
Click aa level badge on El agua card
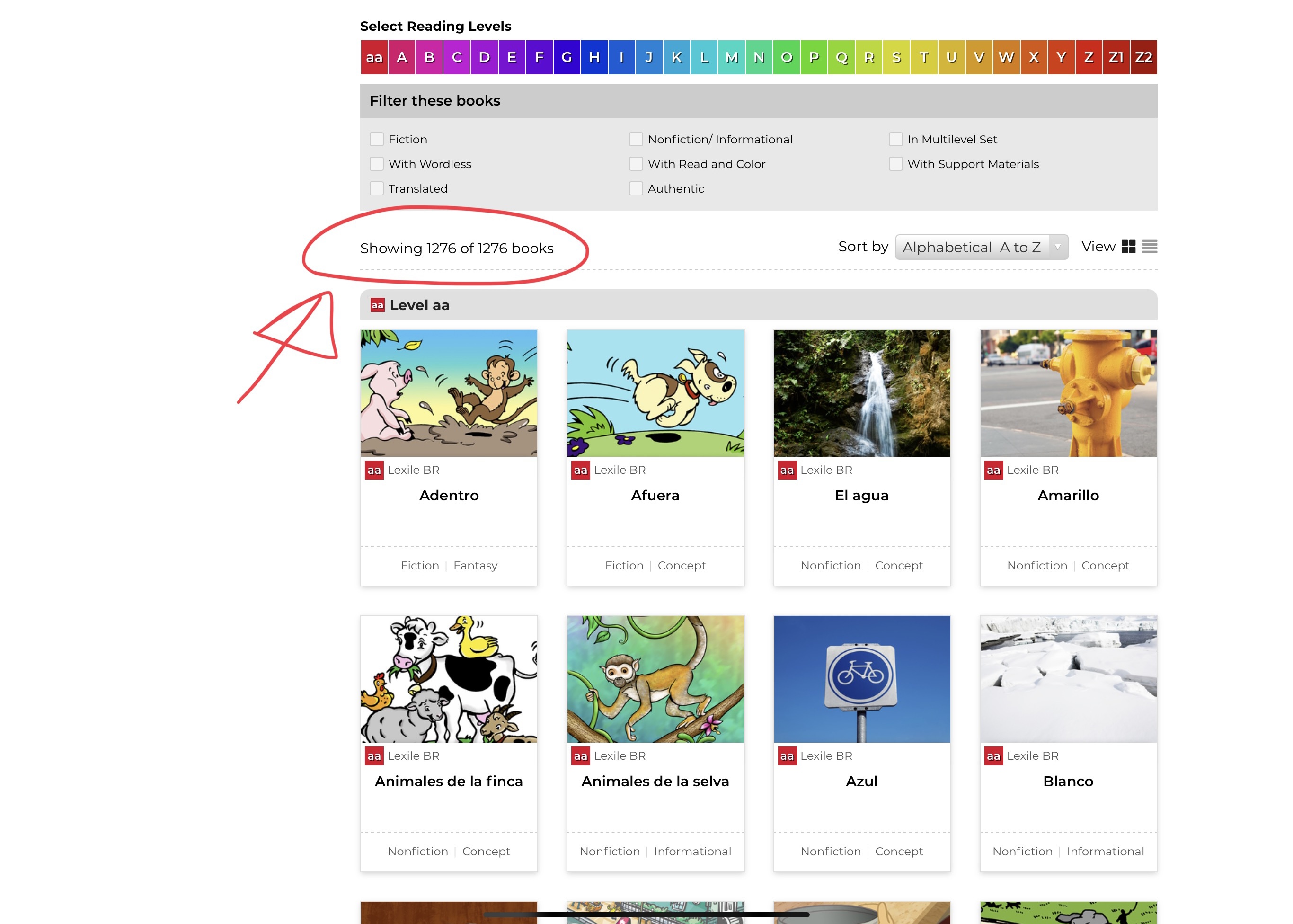point(787,470)
